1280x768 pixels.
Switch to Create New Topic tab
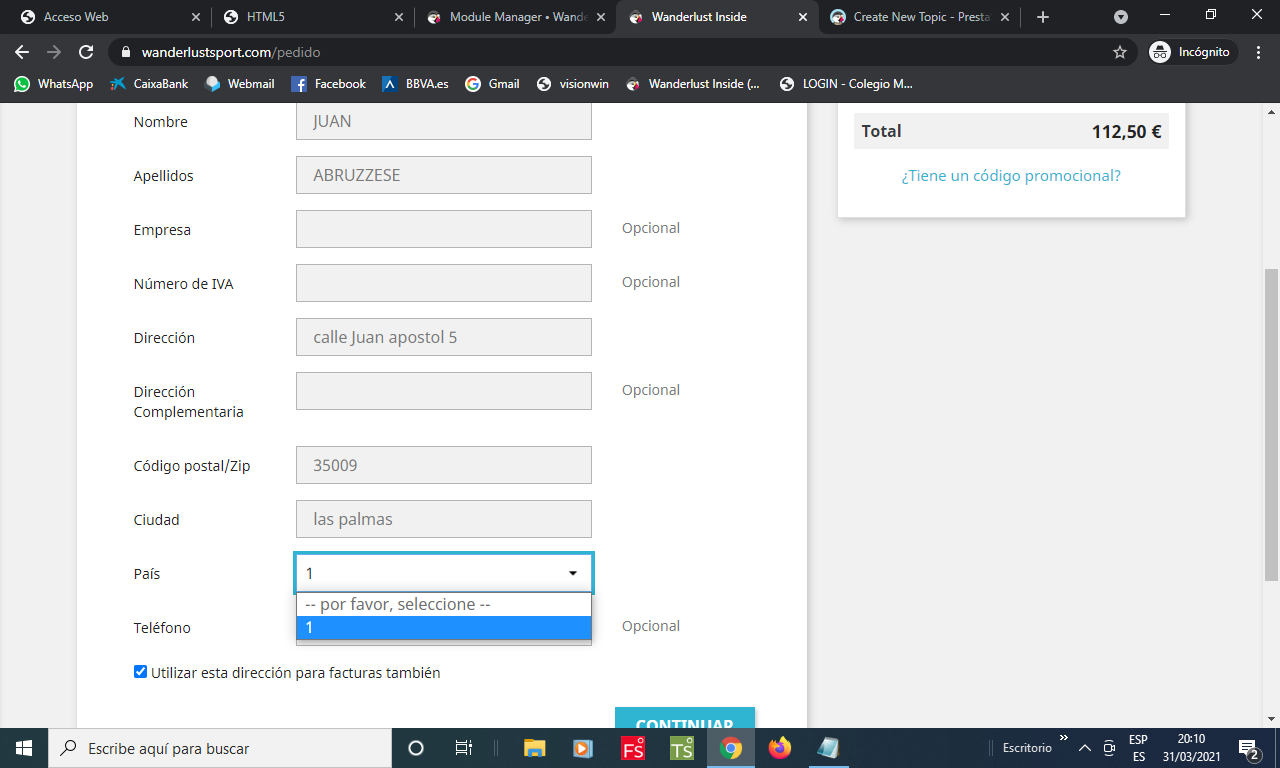pos(920,17)
